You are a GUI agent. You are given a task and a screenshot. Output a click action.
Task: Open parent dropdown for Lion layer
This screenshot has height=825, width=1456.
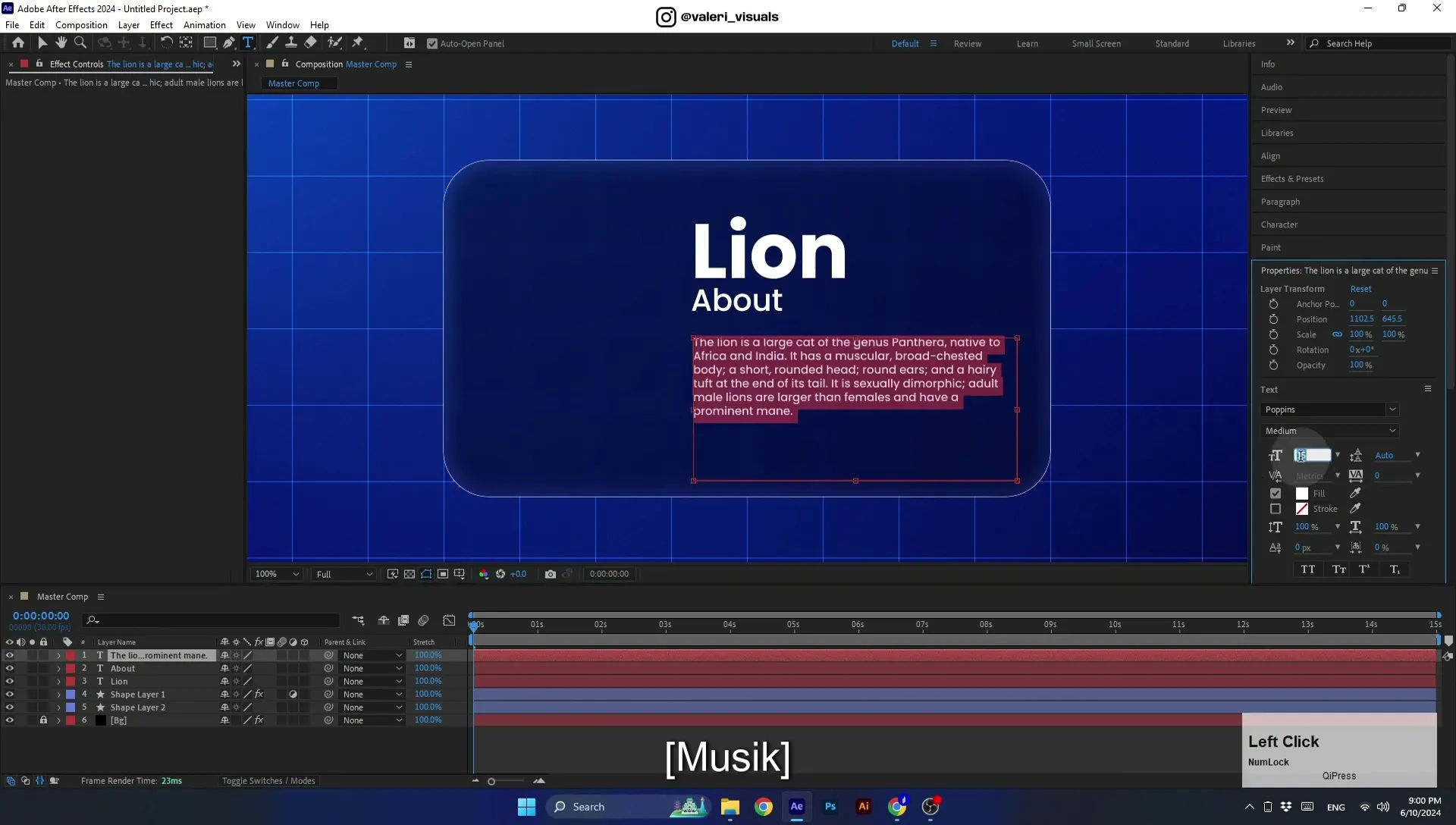(372, 682)
